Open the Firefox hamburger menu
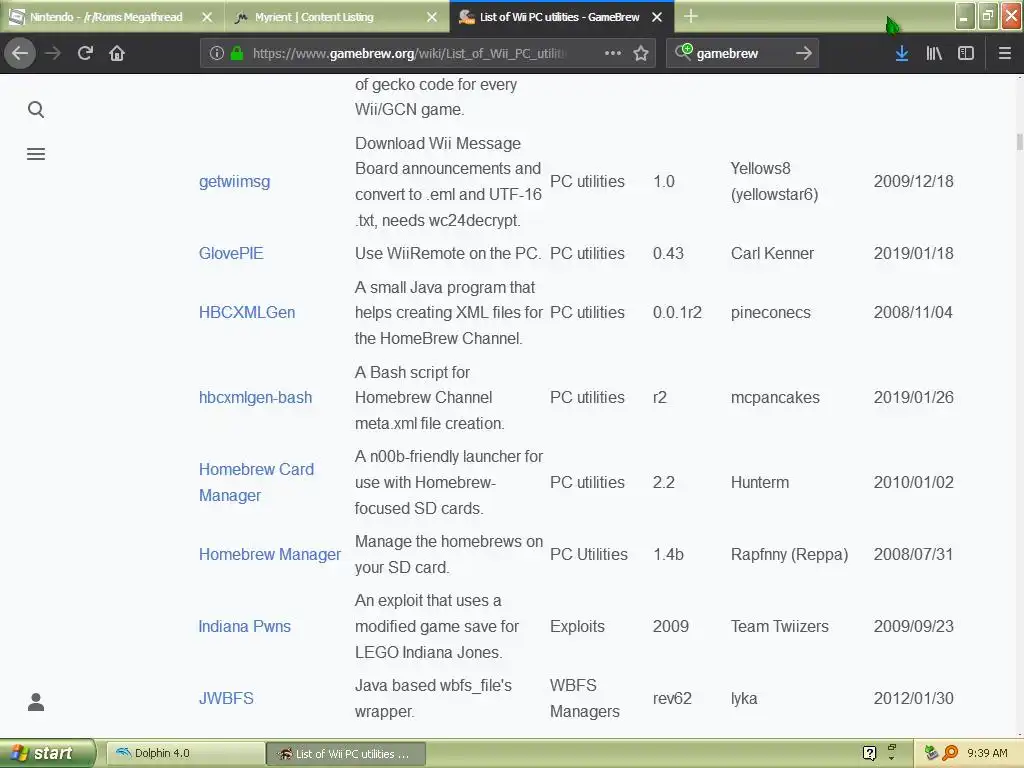Viewport: 1024px width, 768px height. [1005, 53]
